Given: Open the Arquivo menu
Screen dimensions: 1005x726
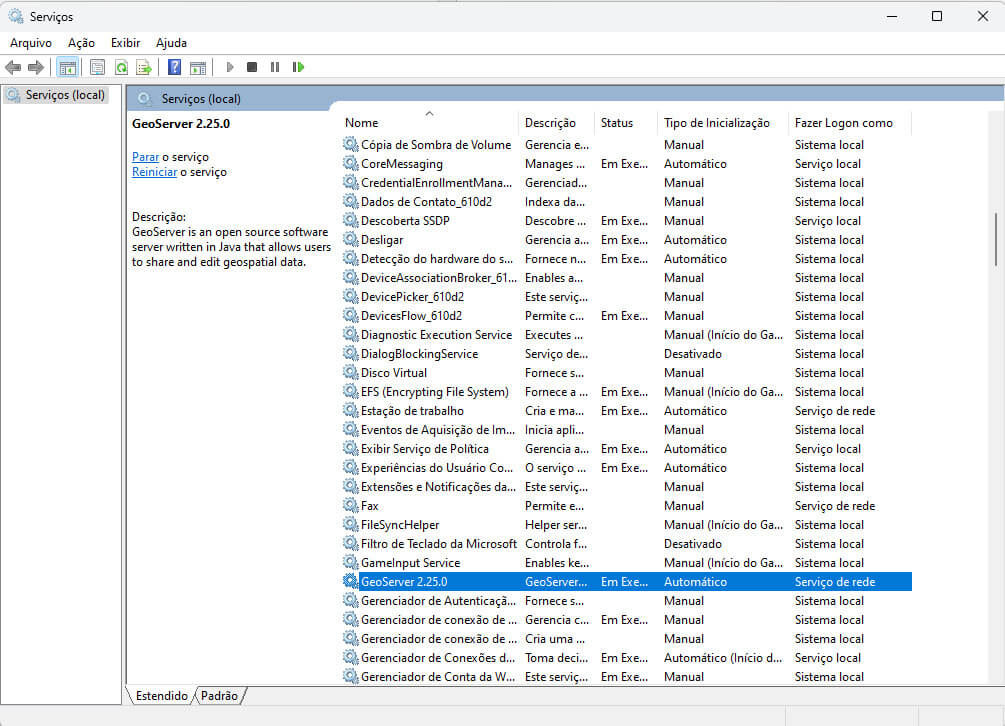Looking at the screenshot, I should tap(31, 42).
